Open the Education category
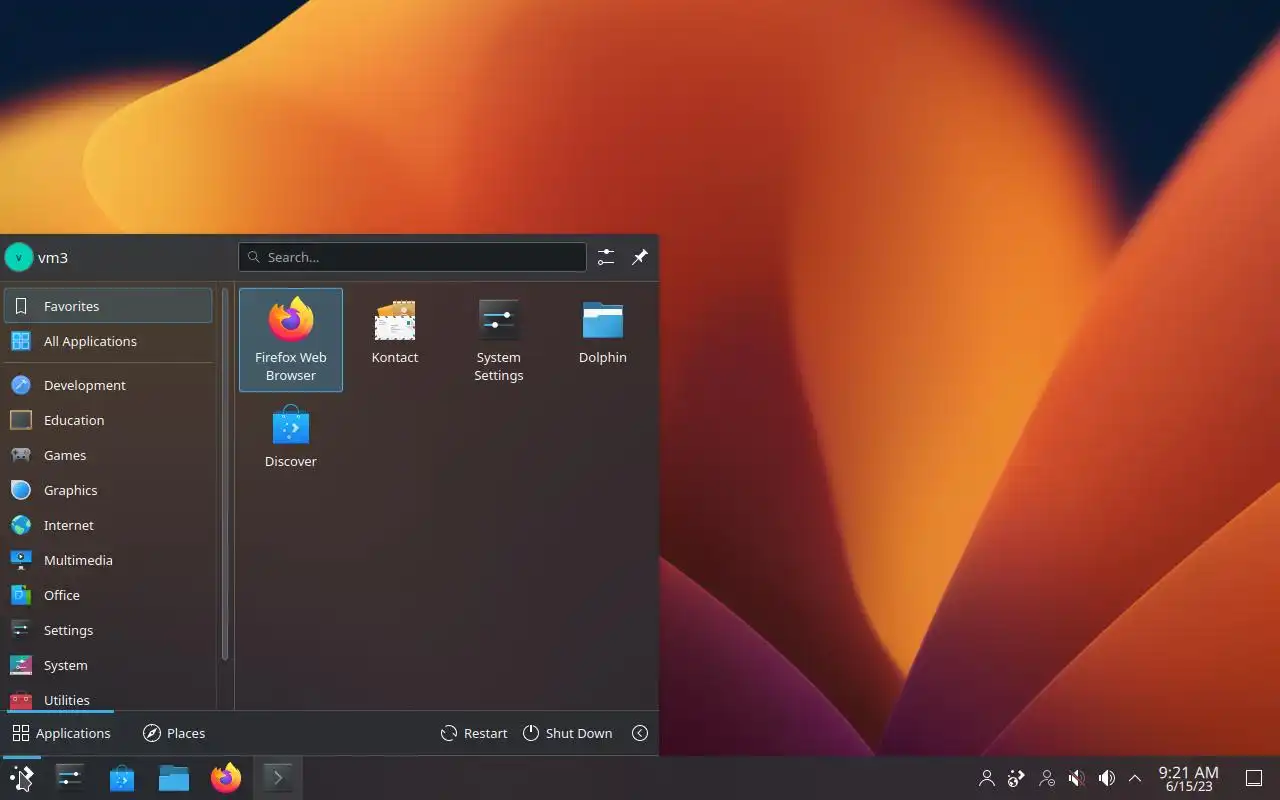 click(108, 420)
